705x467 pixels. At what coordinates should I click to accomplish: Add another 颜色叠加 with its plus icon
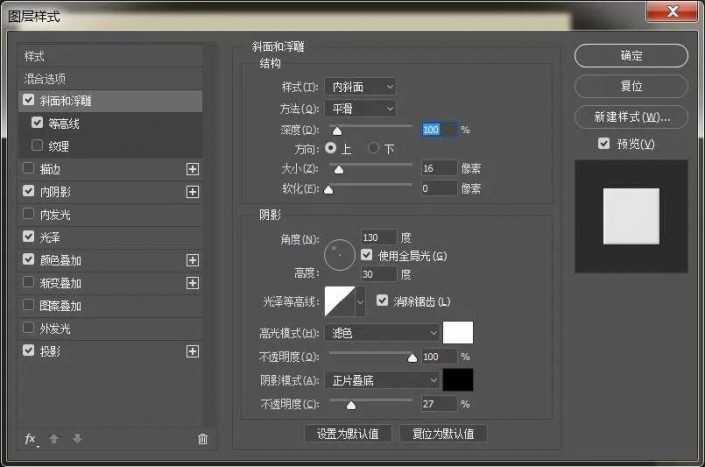(x=193, y=260)
